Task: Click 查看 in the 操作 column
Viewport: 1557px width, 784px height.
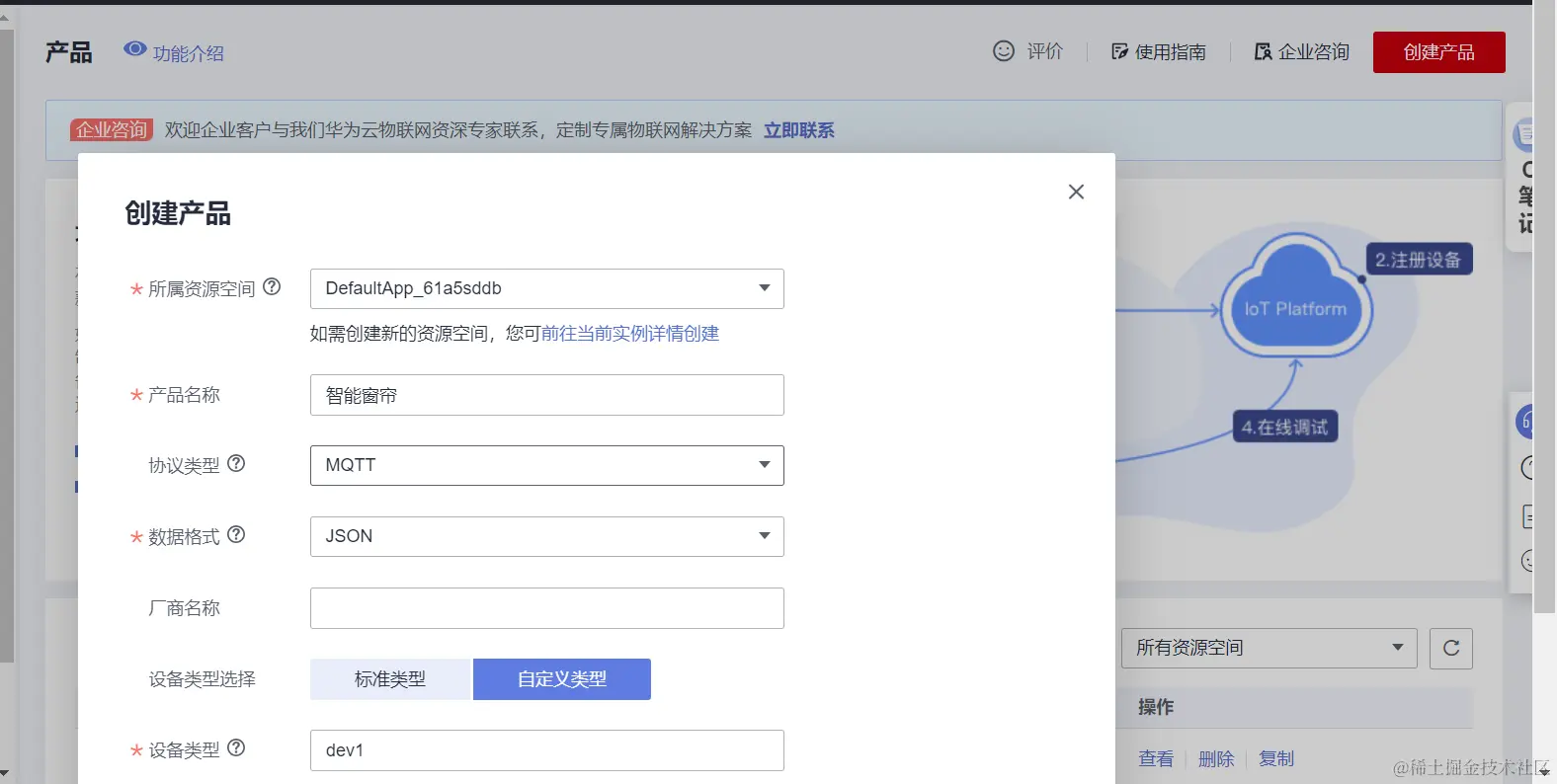Action: point(1156,758)
